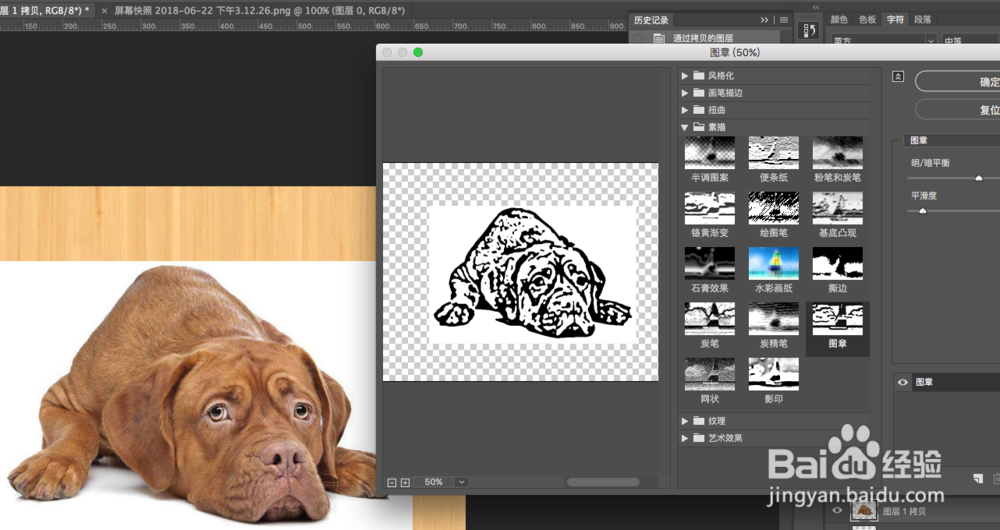Screen dimensions: 1000x530
Task: Switch to the 色板 panel tab
Action: pos(867,20)
